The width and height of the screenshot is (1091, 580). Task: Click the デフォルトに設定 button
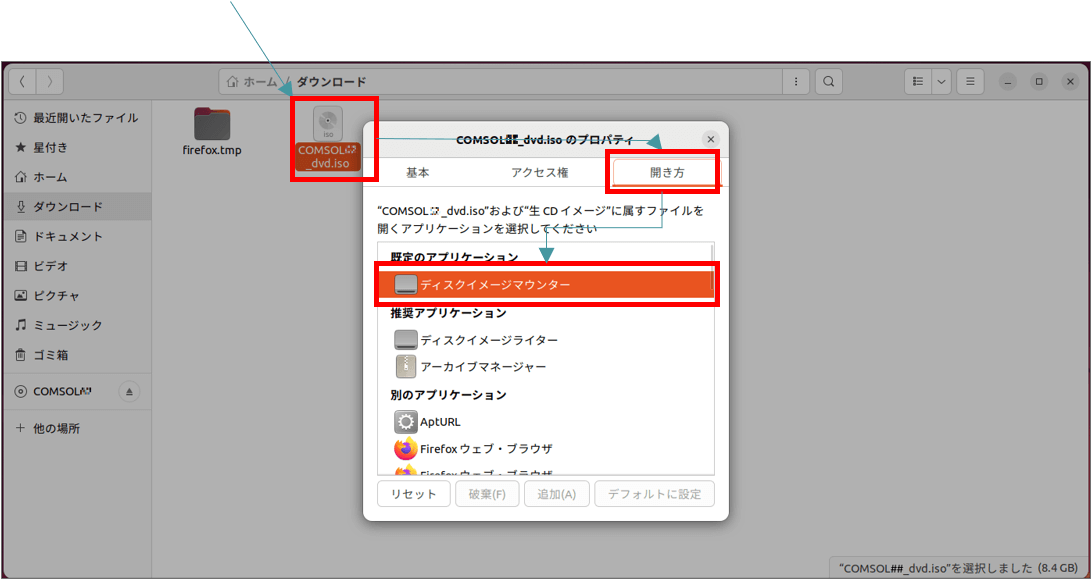coord(654,494)
